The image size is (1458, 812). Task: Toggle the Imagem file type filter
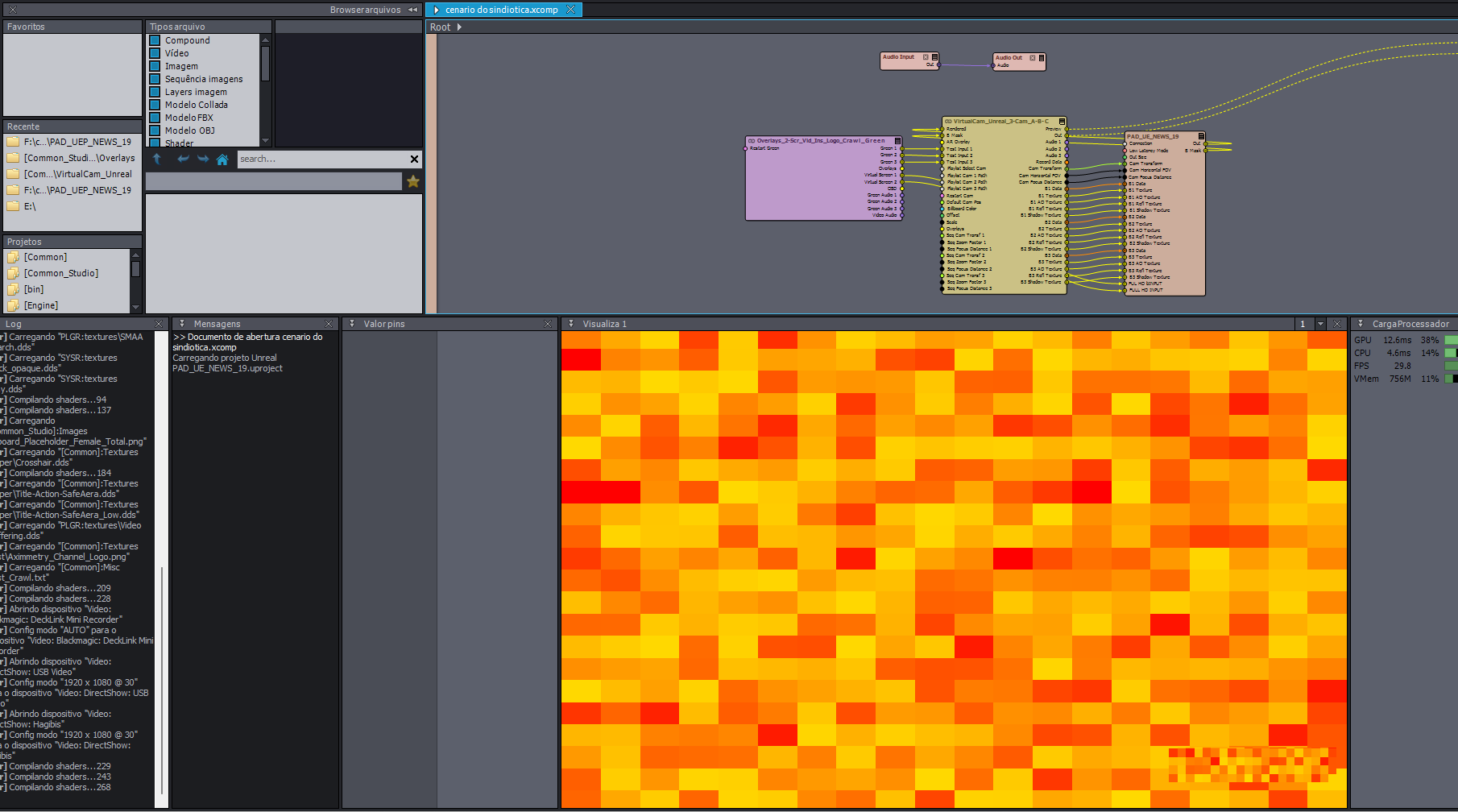(x=155, y=66)
